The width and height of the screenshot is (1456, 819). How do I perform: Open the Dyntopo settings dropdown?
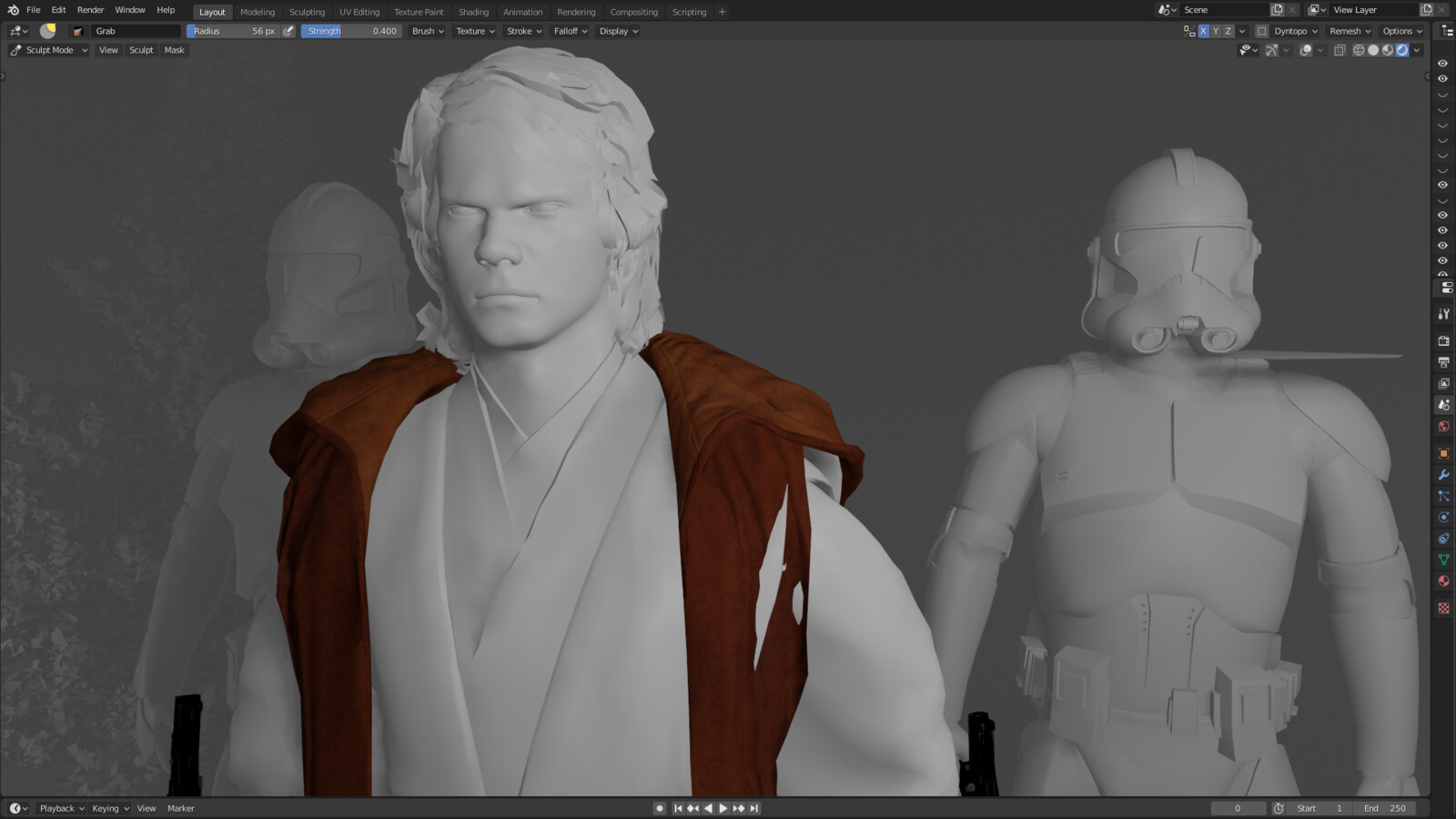click(1296, 31)
